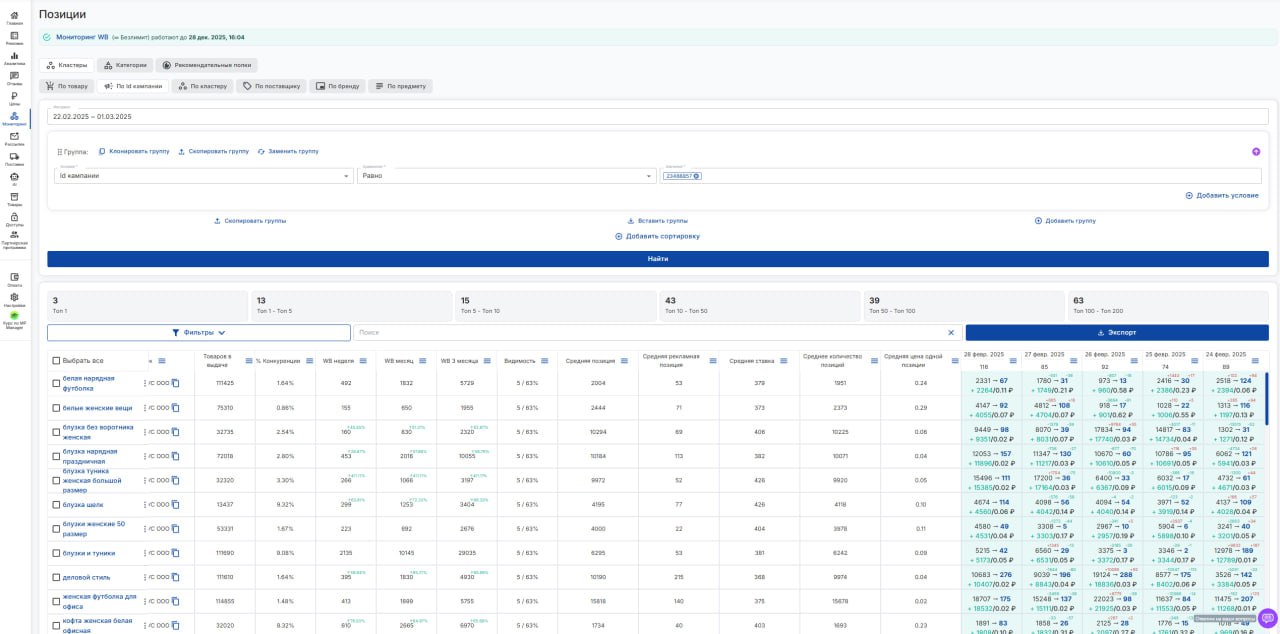The width and height of the screenshot is (1280, 634).
Task: Tick the checkbox for 'блузка шелк'
Action: [57, 505]
